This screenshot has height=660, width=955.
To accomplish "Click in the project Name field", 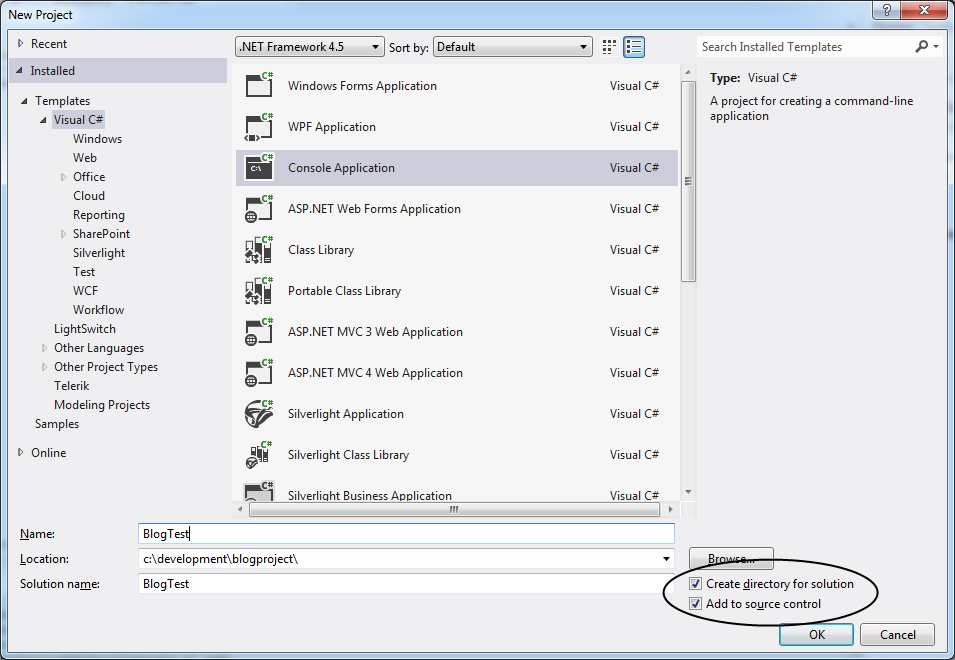I will [406, 534].
